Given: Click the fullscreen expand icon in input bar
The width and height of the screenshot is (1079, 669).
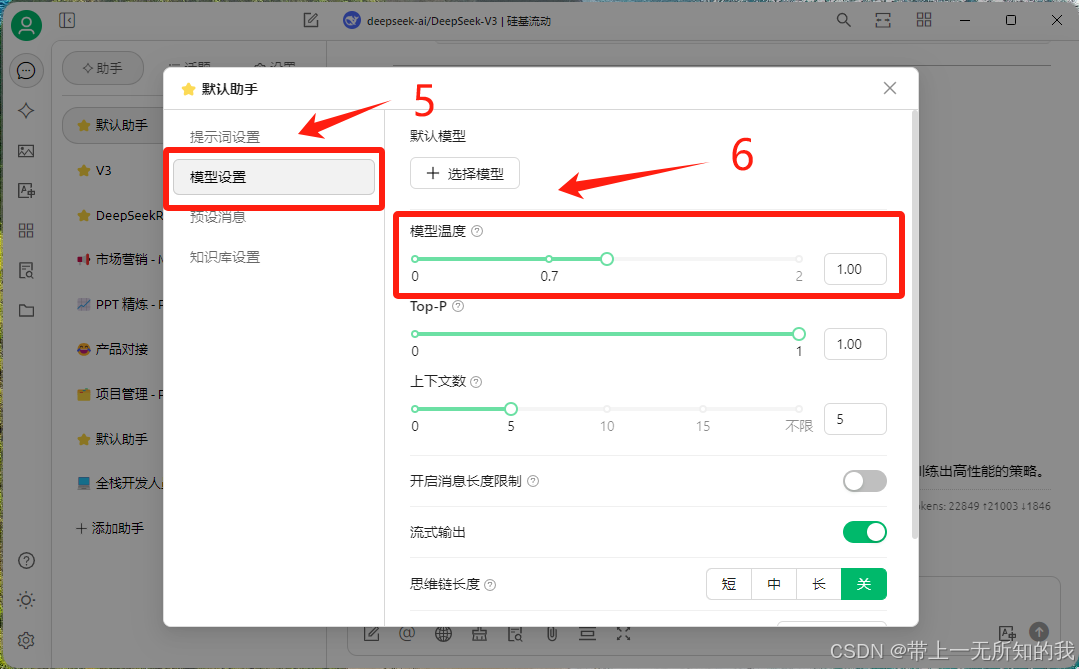Looking at the screenshot, I should tap(623, 634).
